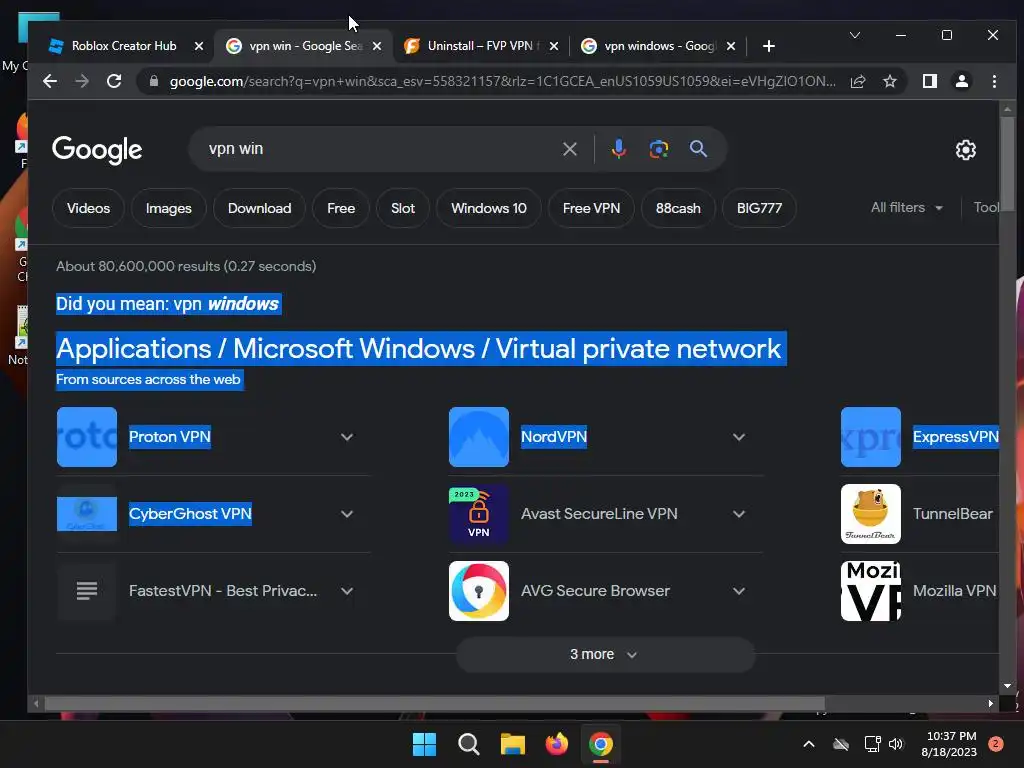Screen dimensions: 1024x768
Task: Share this page from the address bar
Action: pos(857,82)
